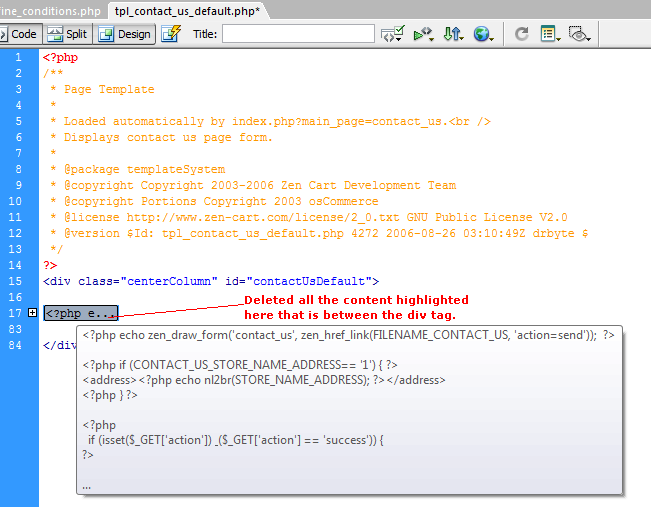Select the collapsed <?php e... code block
Viewport: 651px width, 507px height.
tap(81, 313)
